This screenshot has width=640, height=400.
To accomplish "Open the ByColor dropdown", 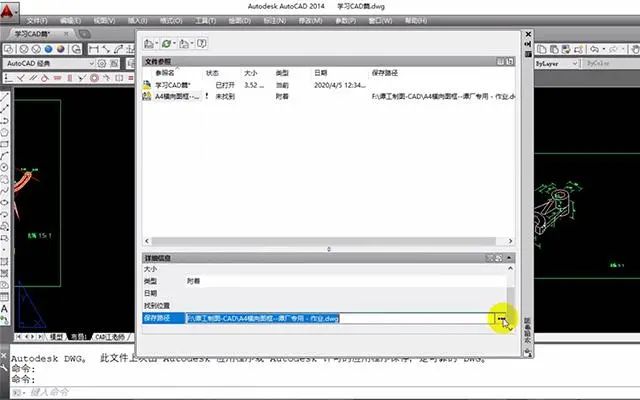I will point(611,64).
